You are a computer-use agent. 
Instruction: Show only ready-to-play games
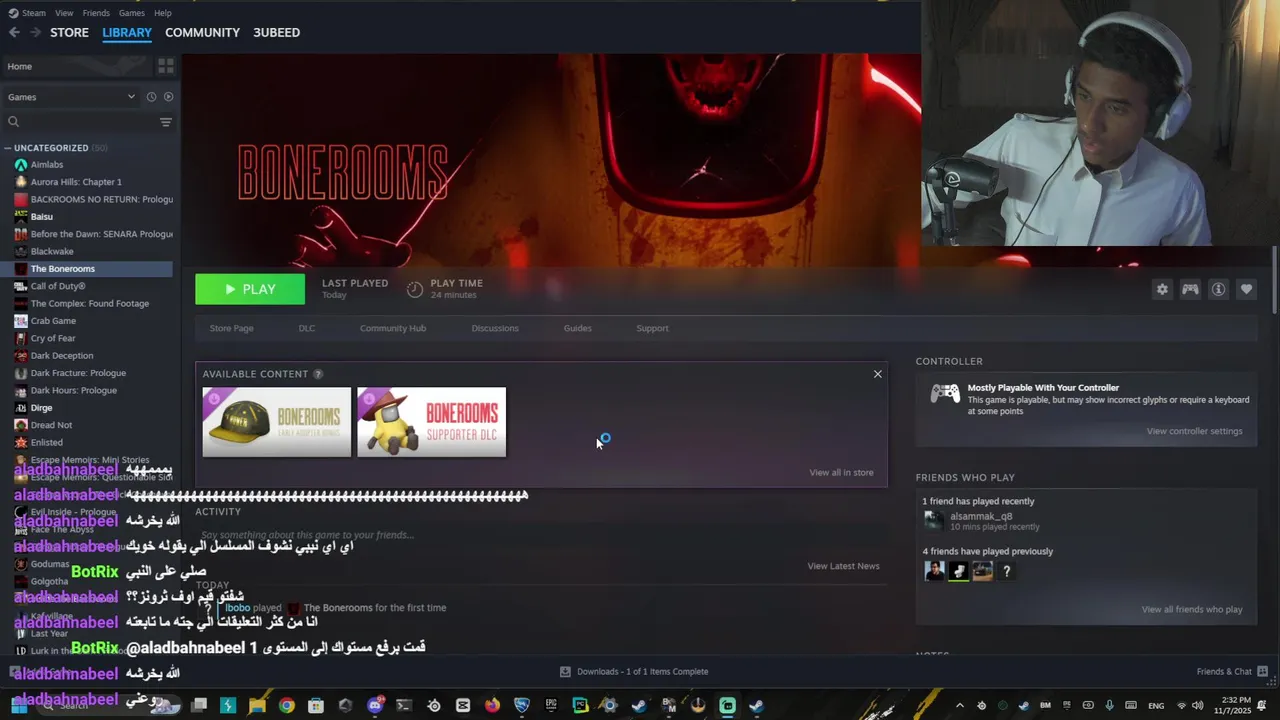pyautogui.click(x=168, y=97)
